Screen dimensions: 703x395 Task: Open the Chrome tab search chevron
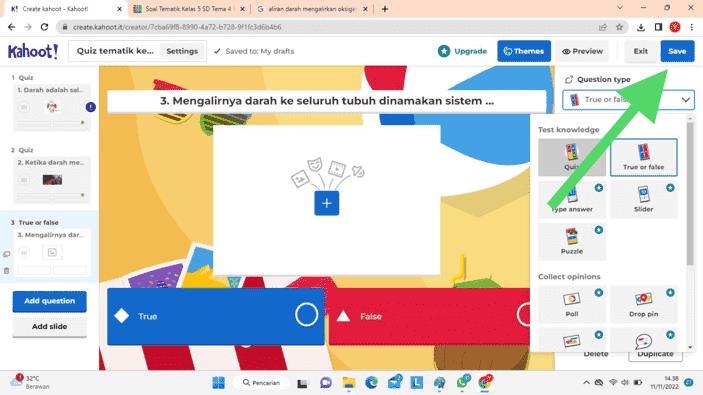[620, 8]
